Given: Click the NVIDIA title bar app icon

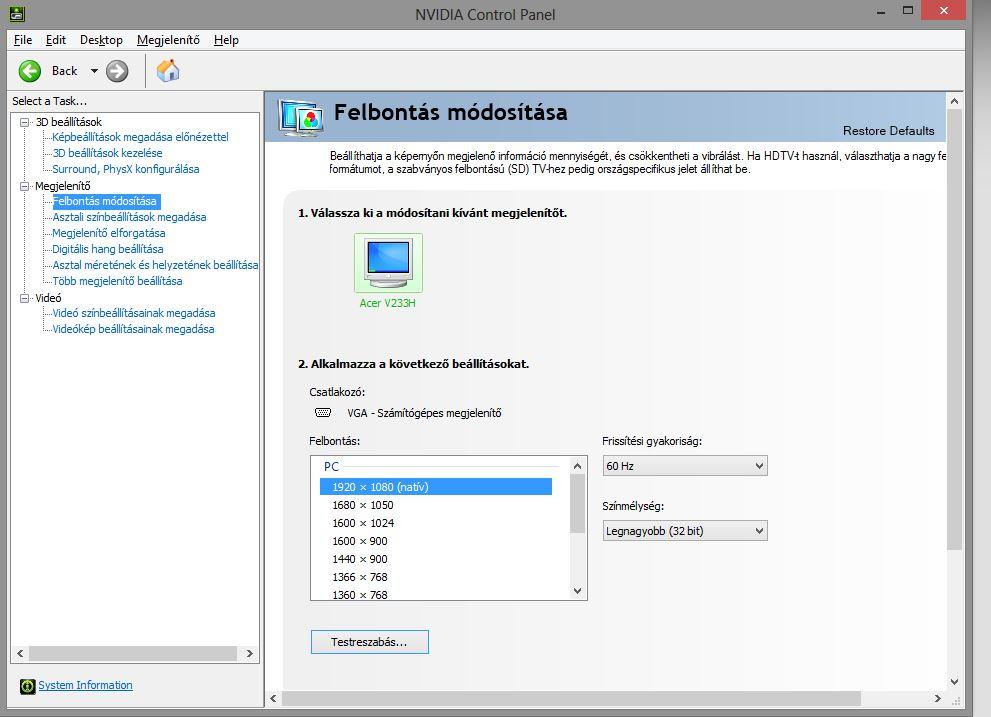Looking at the screenshot, I should [17, 13].
